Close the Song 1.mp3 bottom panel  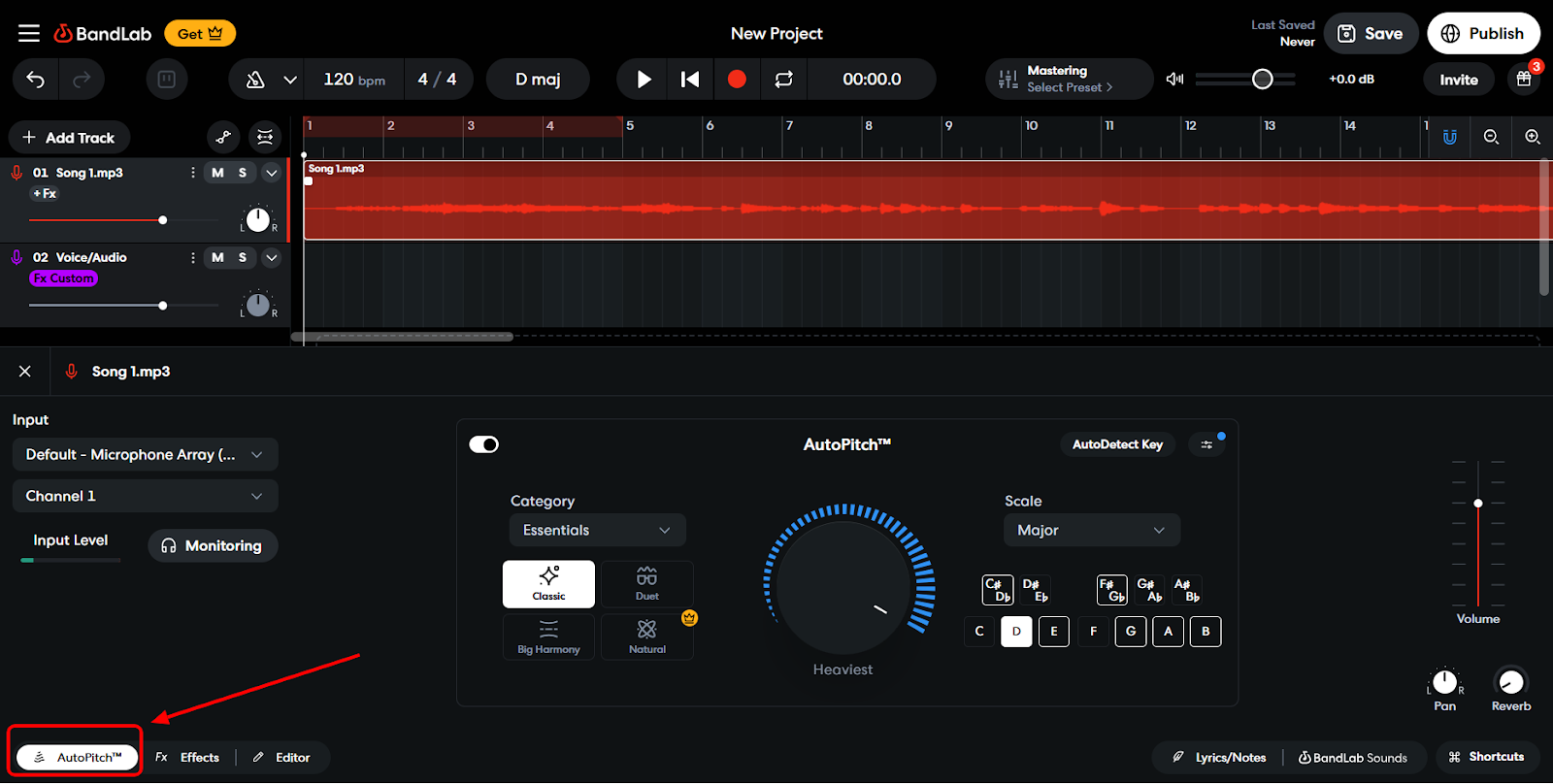click(25, 372)
